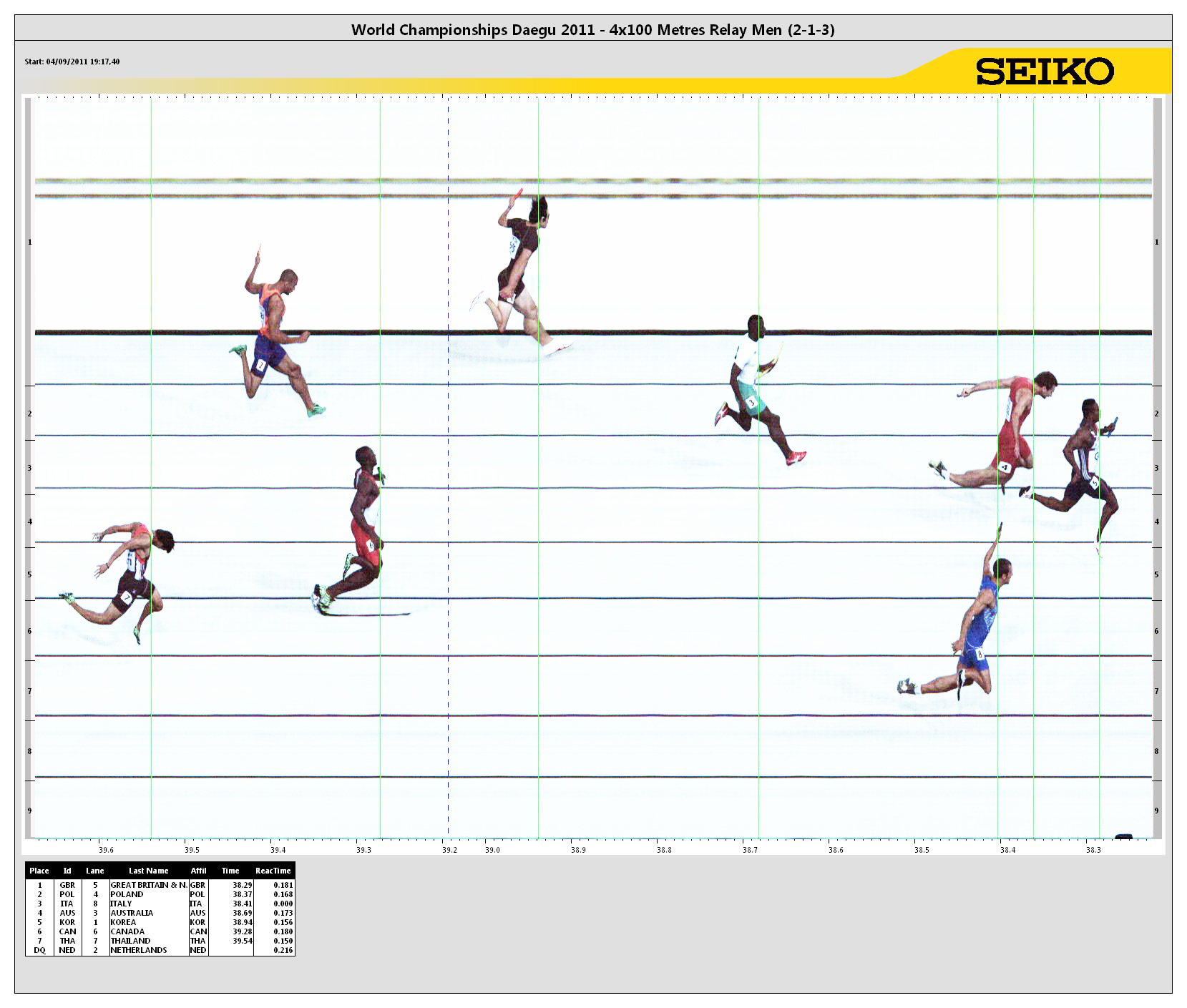Click the World Championships Daegu 2011 title
1187x1008 pixels.
[x=592, y=30]
